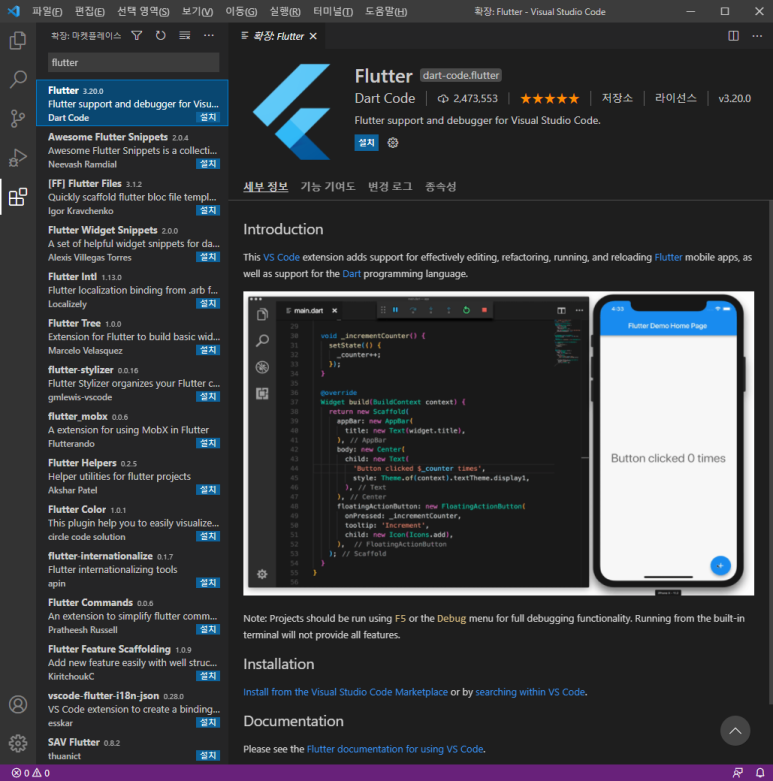Open the 보기(V) menu
773x781 pixels.
(197, 11)
